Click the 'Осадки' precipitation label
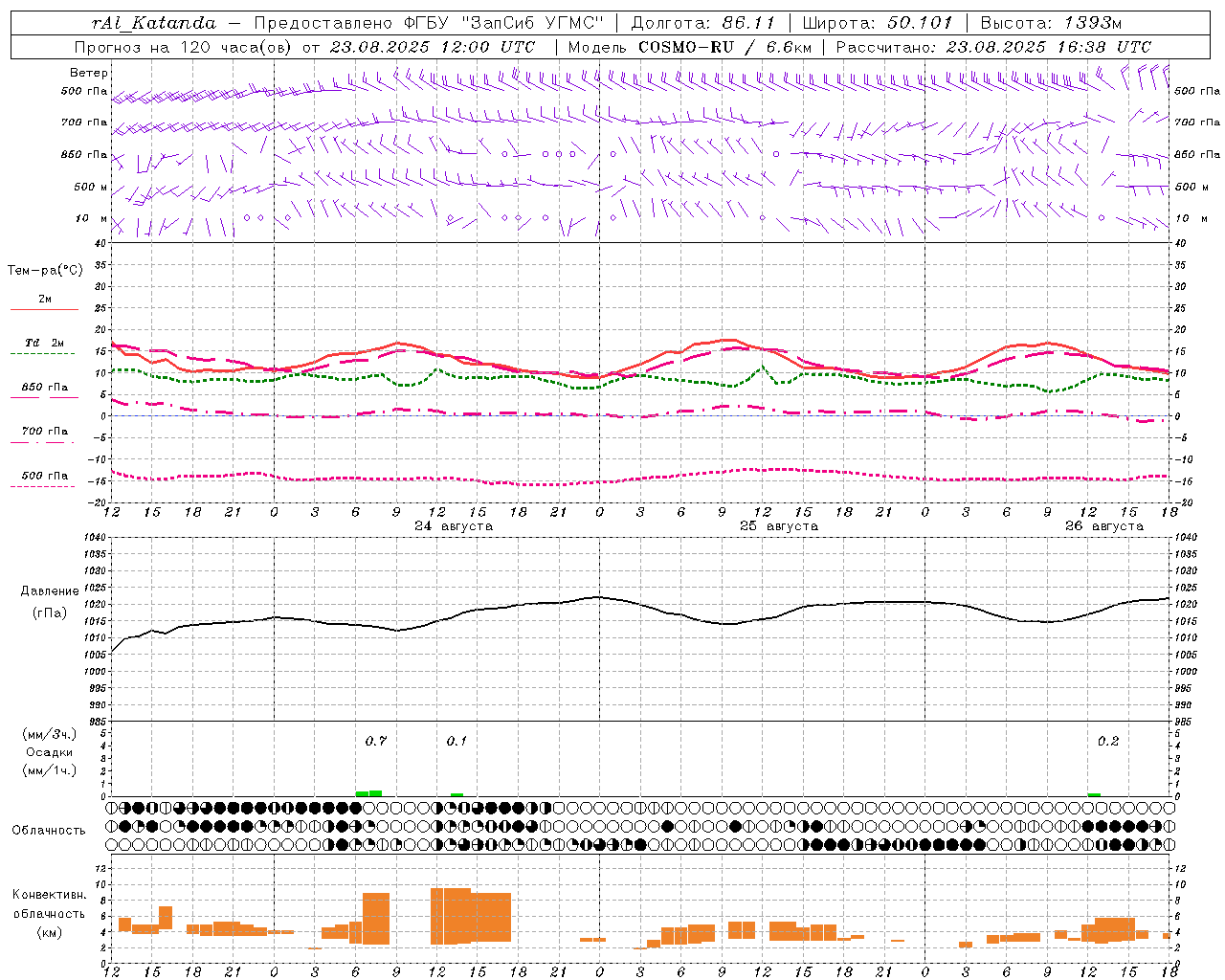The image size is (1225, 980). coord(50,752)
